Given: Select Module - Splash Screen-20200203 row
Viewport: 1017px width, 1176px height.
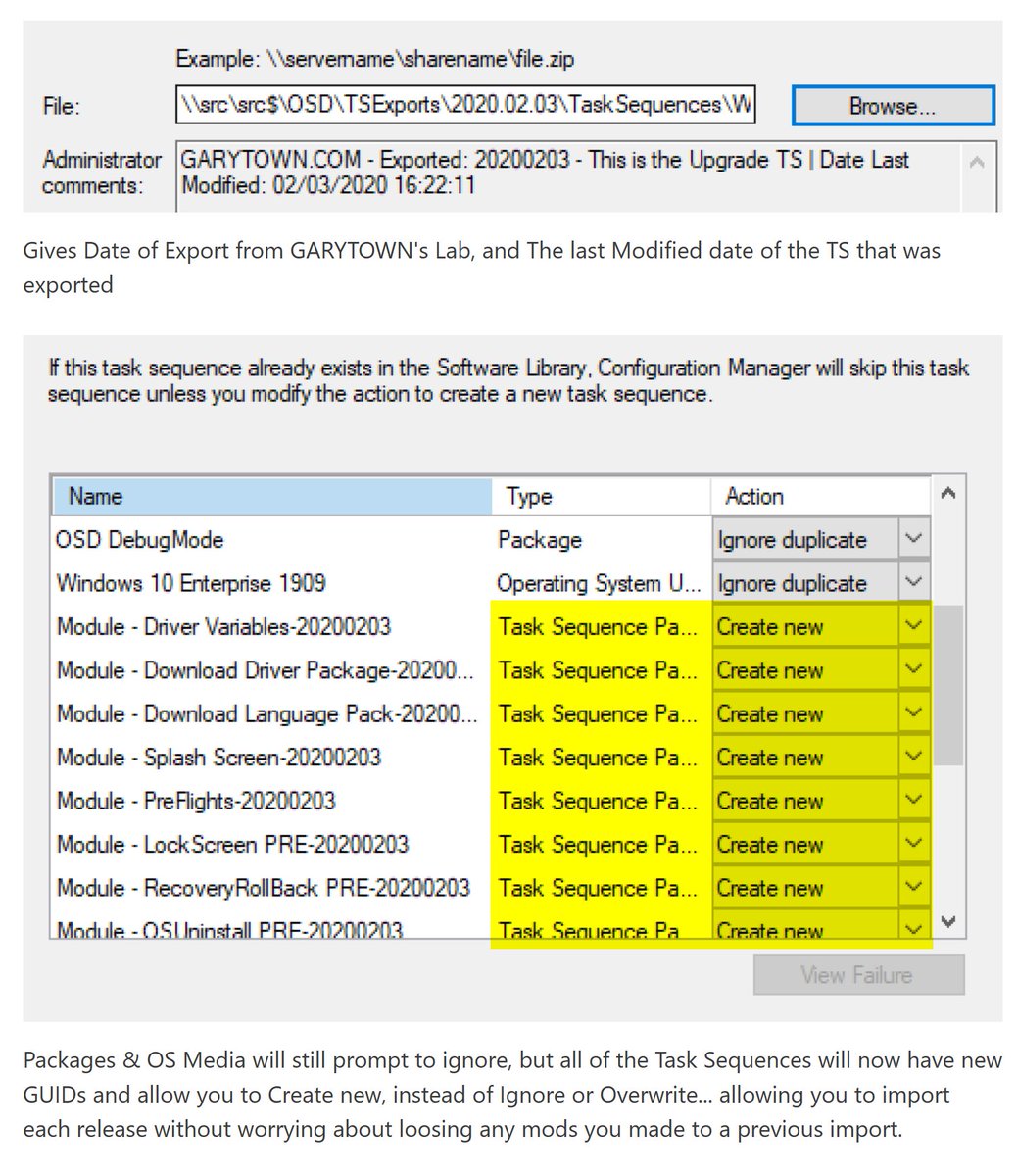Looking at the screenshot, I should pyautogui.click(x=490, y=757).
